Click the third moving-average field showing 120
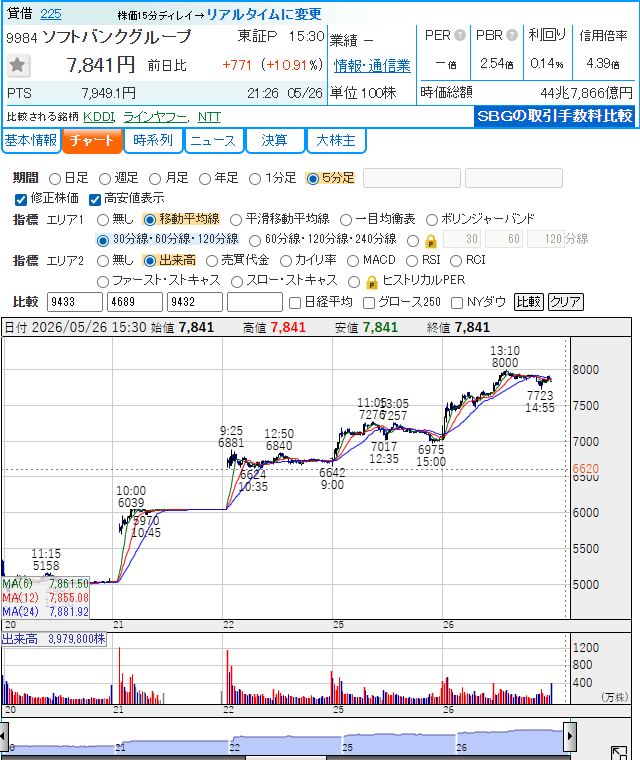The image size is (640, 760). 546,239
